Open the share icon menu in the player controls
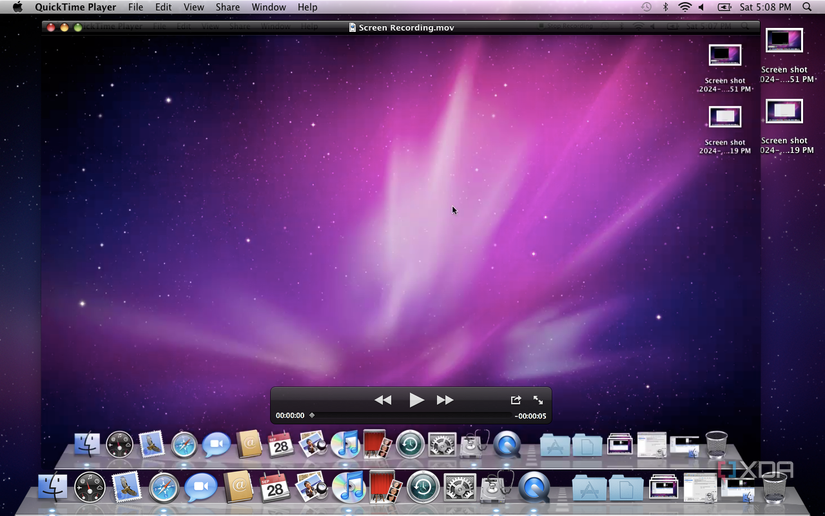 pos(516,400)
